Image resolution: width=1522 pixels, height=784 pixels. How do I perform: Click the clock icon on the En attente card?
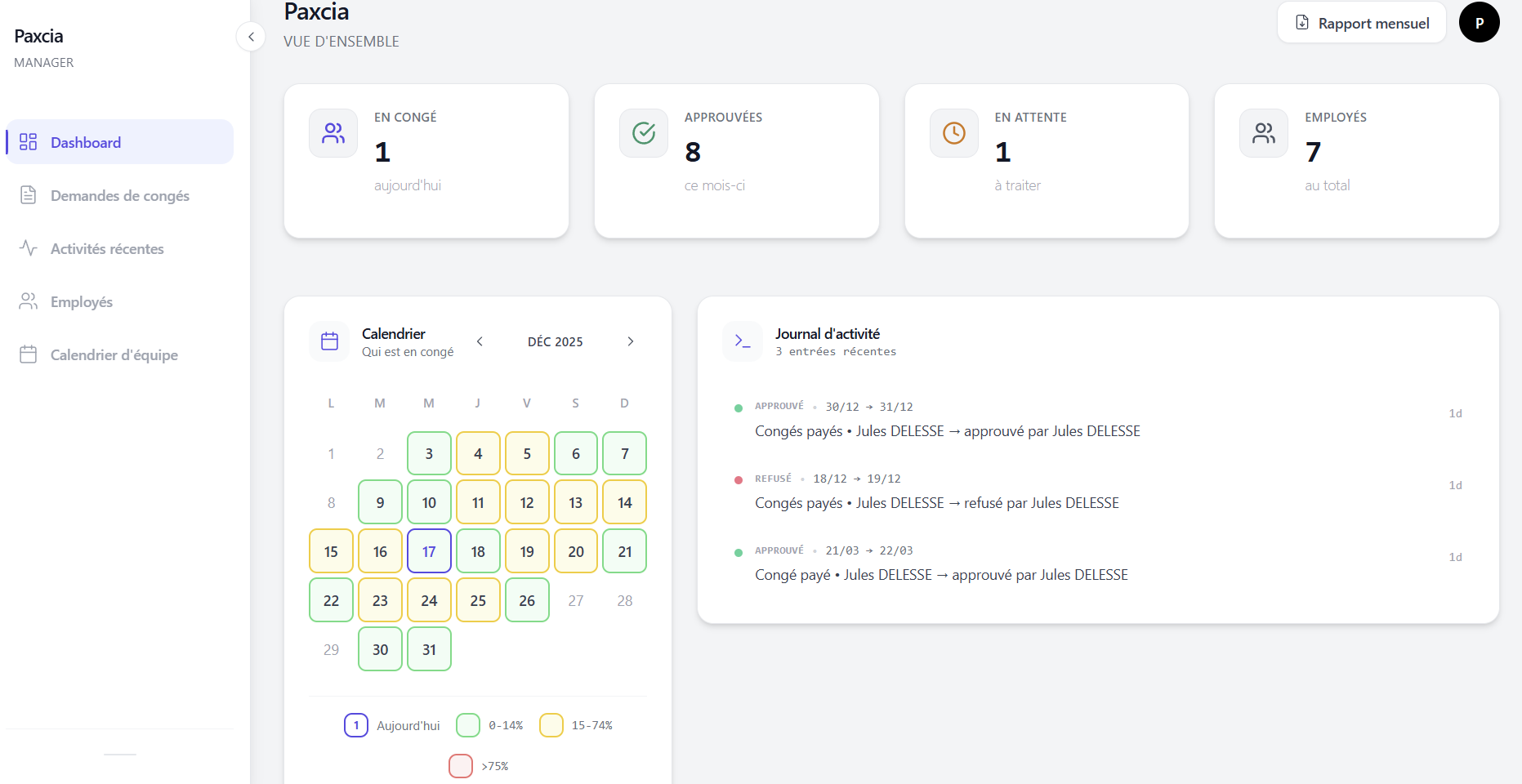[953, 133]
